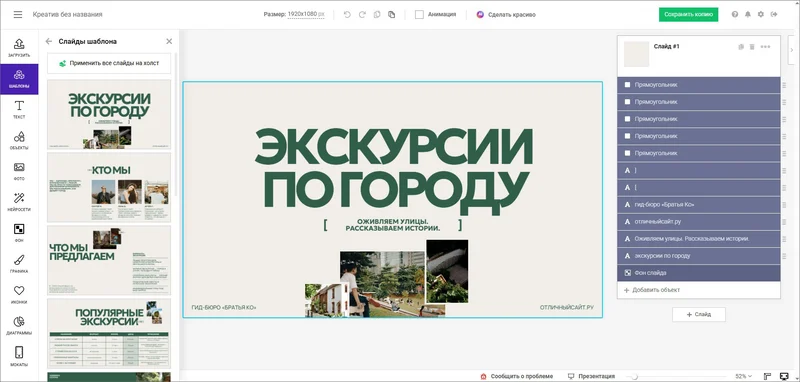Open the Нейросети sidebar tab
This screenshot has width=800, height=382.
click(x=19, y=202)
